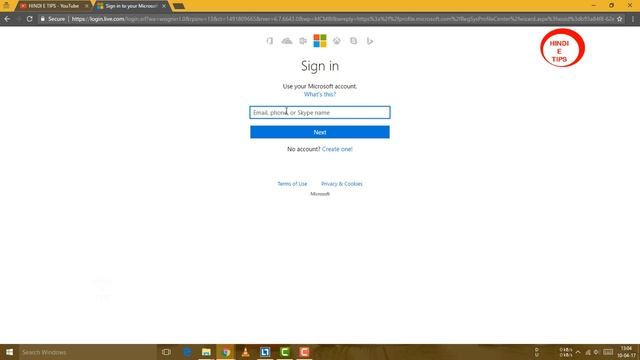Open the Terms of Use link
Image resolution: width=640 pixels, height=360 pixels.
click(292, 184)
